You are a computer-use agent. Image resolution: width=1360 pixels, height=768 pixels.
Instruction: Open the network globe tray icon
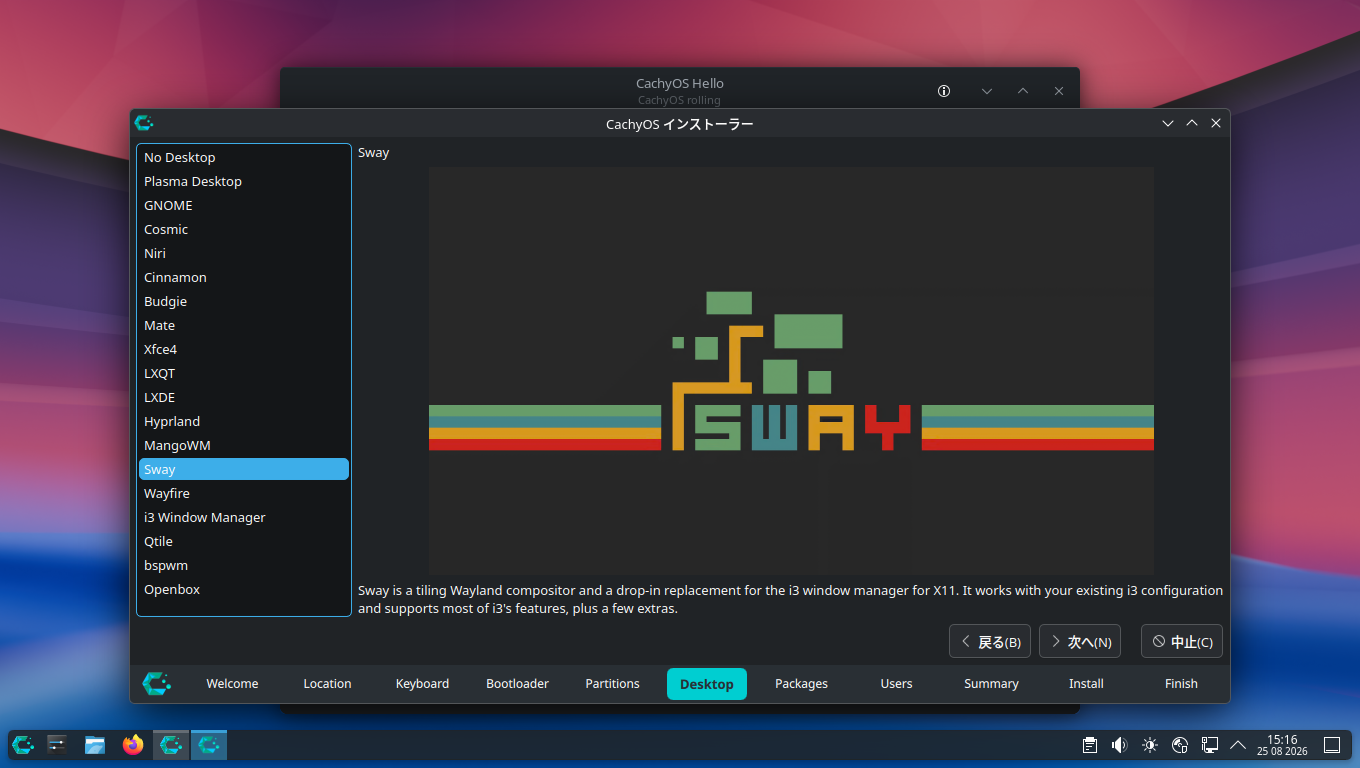tap(1180, 745)
